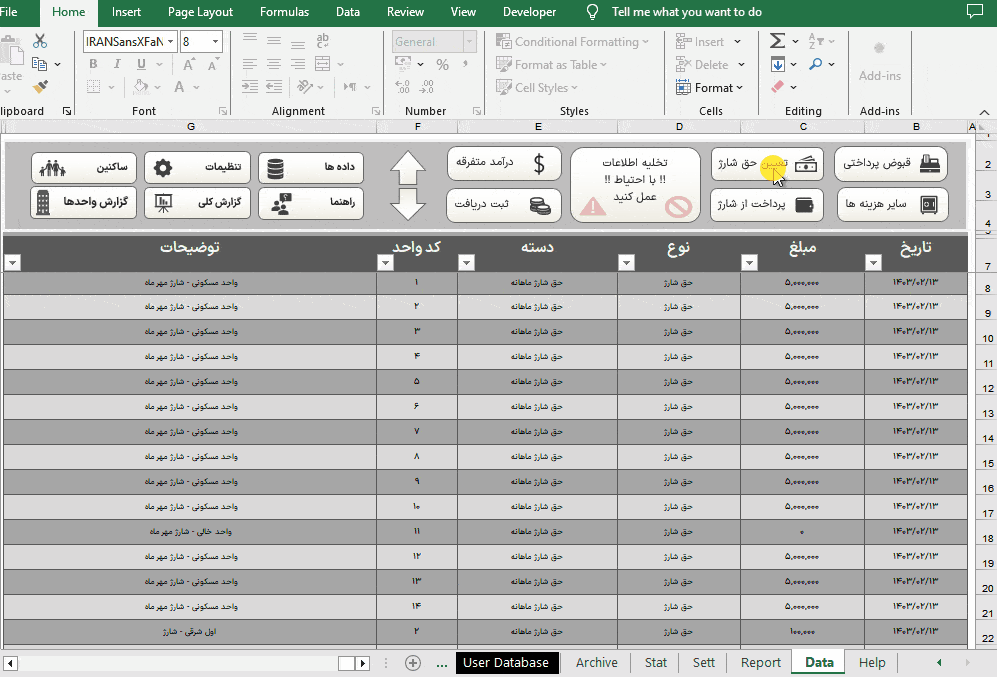Open the Formulas ribbon tab

pyautogui.click(x=284, y=12)
